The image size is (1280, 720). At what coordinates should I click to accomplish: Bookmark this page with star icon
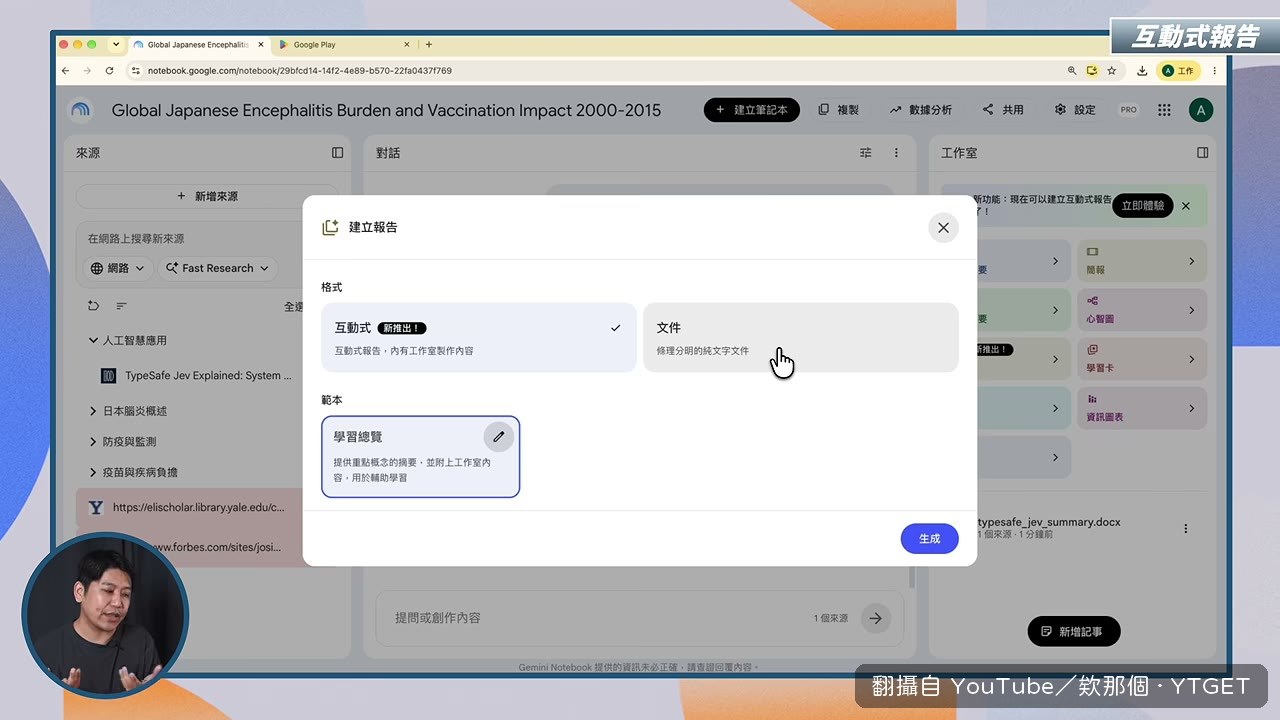click(x=1112, y=71)
